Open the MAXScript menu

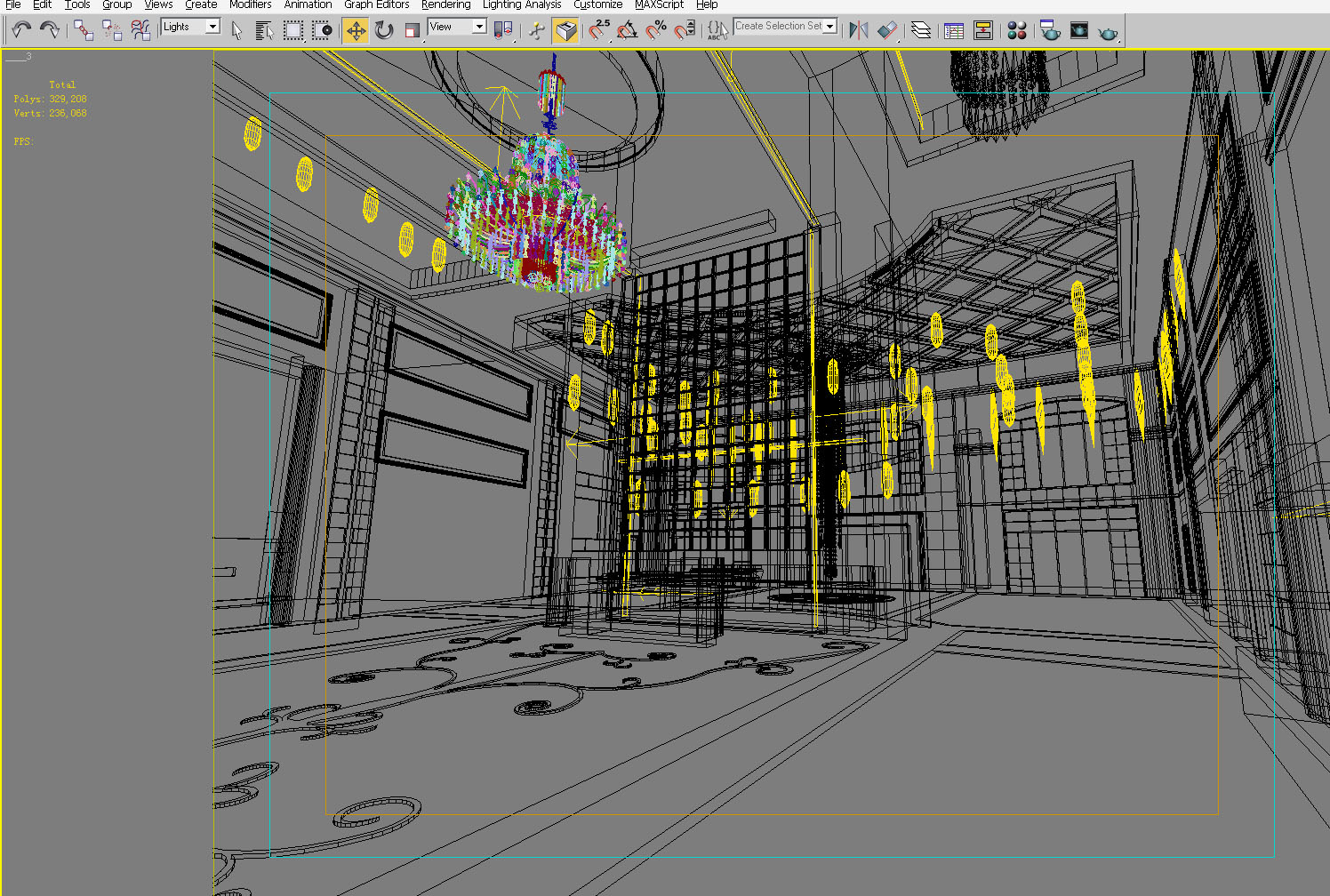point(658,4)
